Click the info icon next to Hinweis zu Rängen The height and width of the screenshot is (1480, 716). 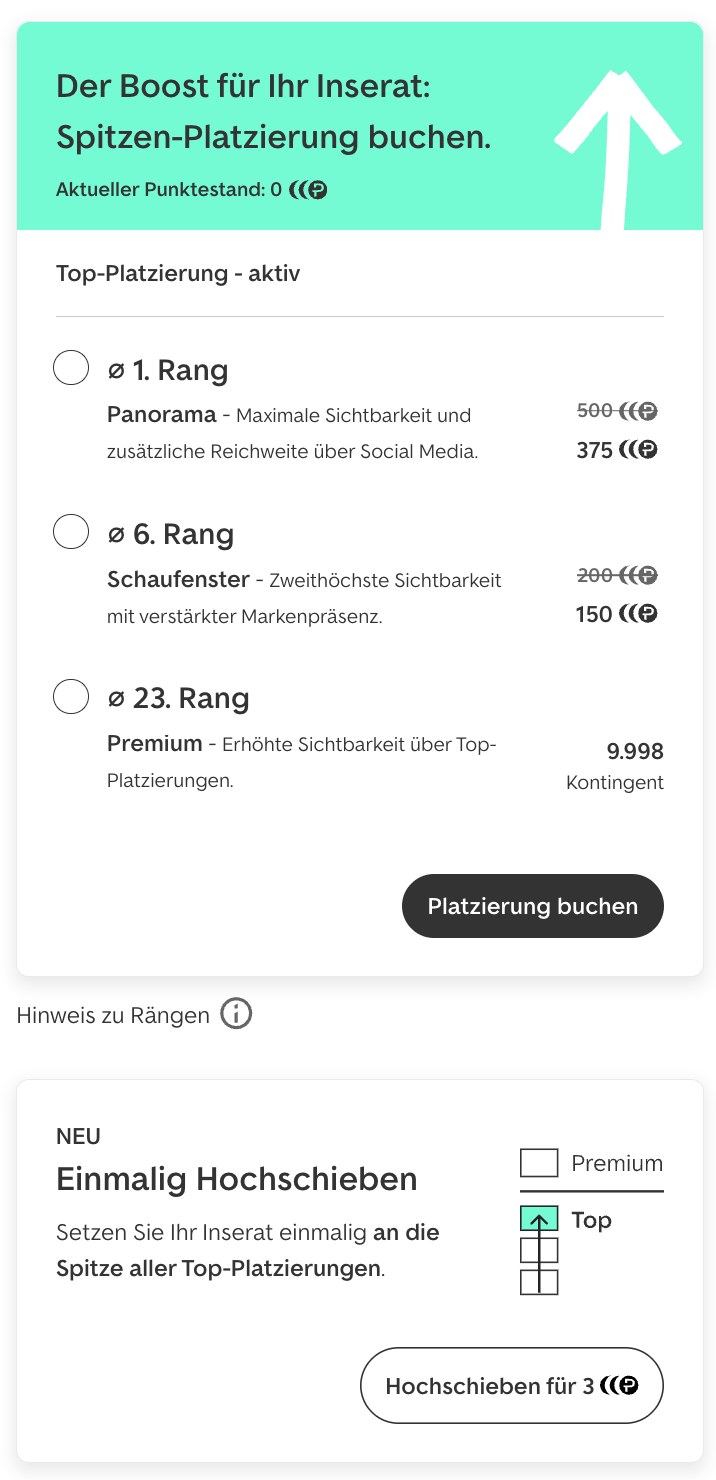click(236, 1013)
